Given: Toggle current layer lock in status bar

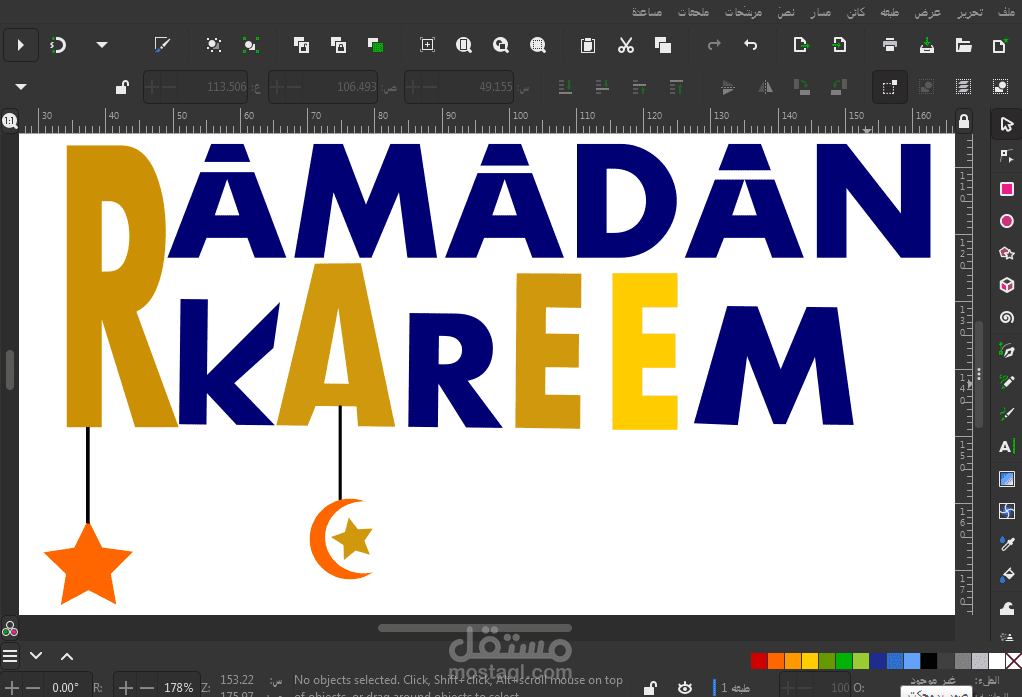Looking at the screenshot, I should click(x=650, y=688).
